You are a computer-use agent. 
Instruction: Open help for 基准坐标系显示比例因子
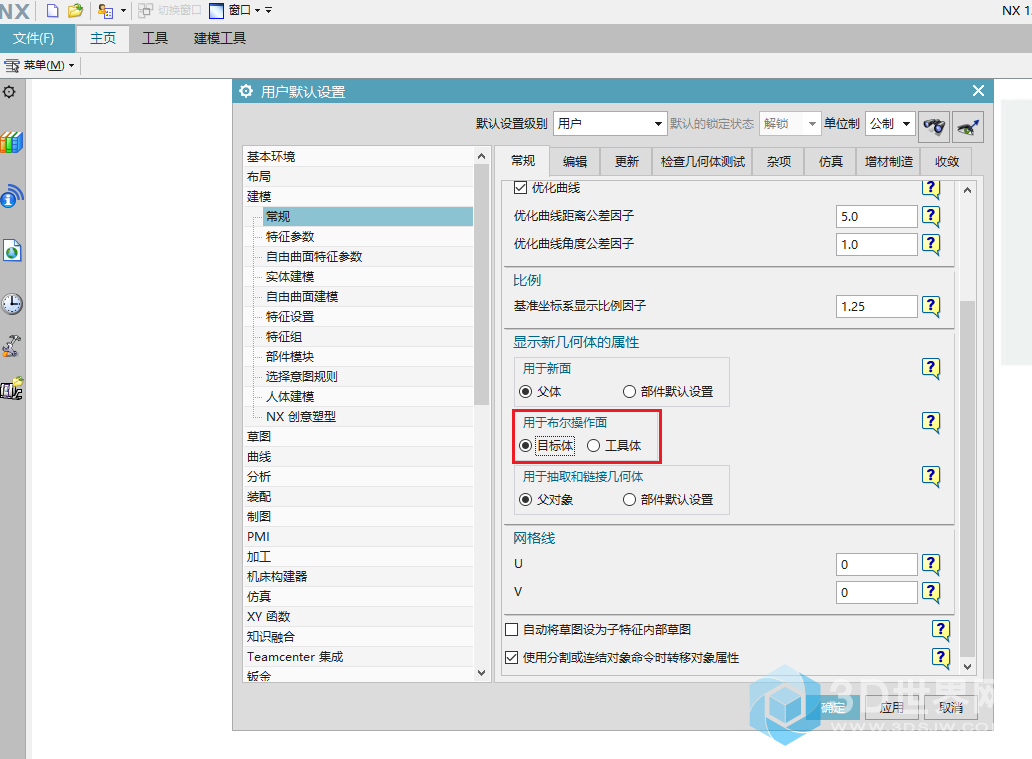pos(931,305)
